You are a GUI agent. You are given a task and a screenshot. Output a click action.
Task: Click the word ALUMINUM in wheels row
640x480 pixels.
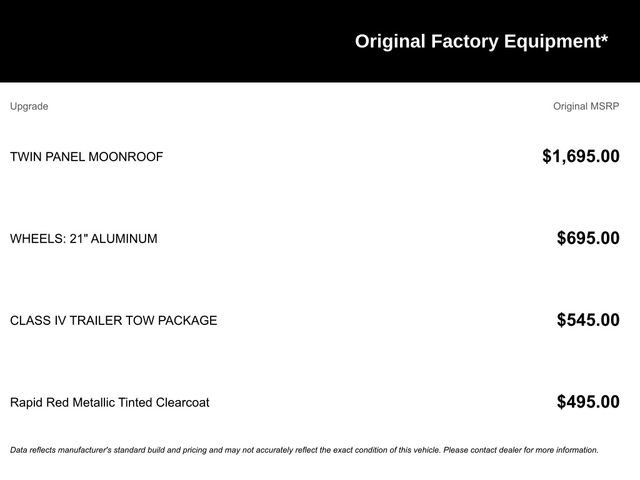(124, 238)
